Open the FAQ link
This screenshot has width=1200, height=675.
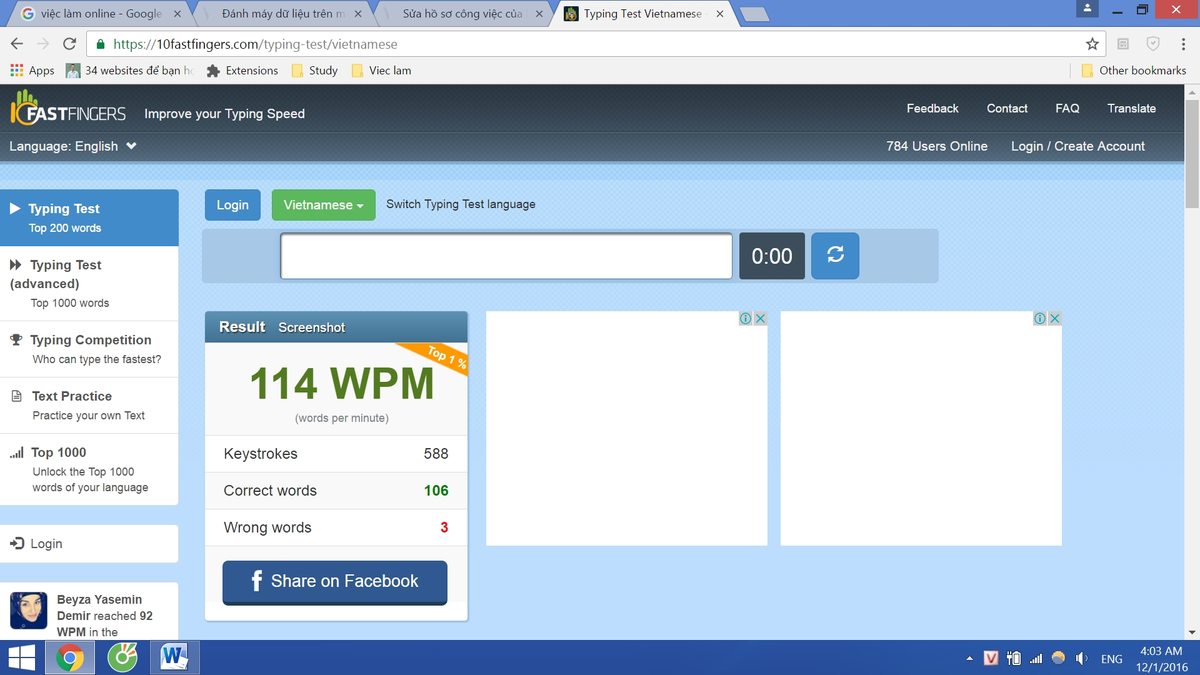(x=1067, y=108)
